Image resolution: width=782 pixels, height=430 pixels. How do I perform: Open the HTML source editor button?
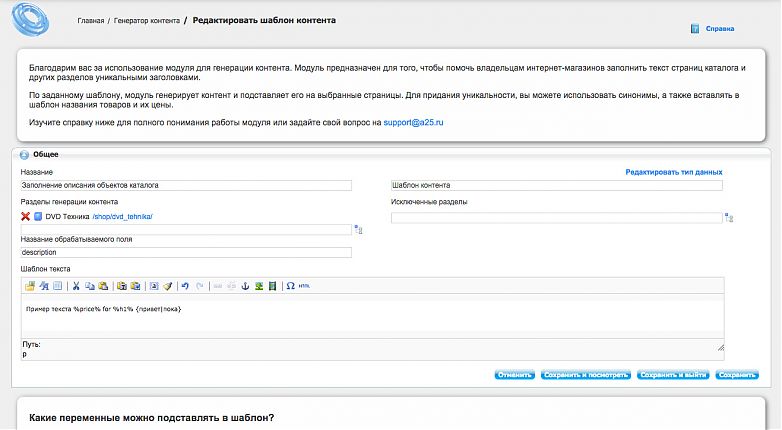click(303, 286)
